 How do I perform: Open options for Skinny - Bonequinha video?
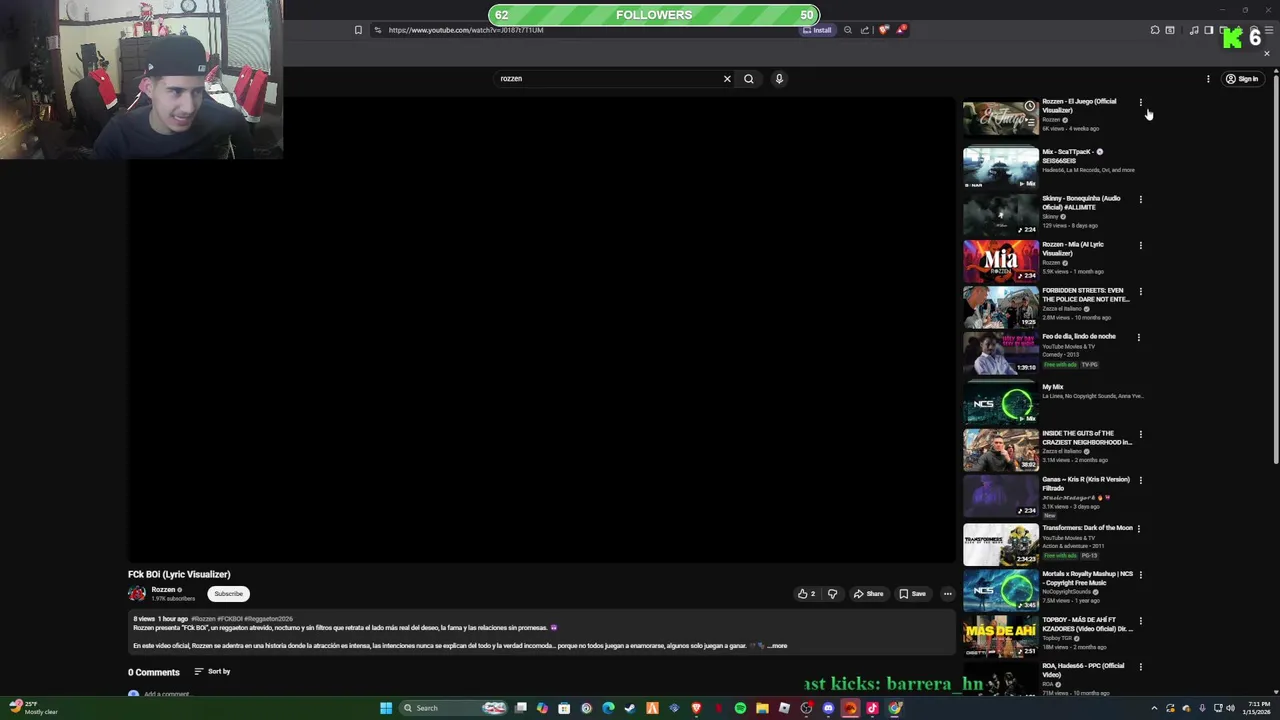click(x=1140, y=199)
